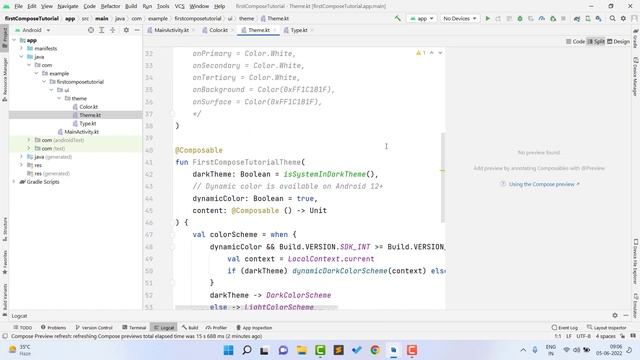Click the Apply Changes and Restart icon

coord(498,18)
